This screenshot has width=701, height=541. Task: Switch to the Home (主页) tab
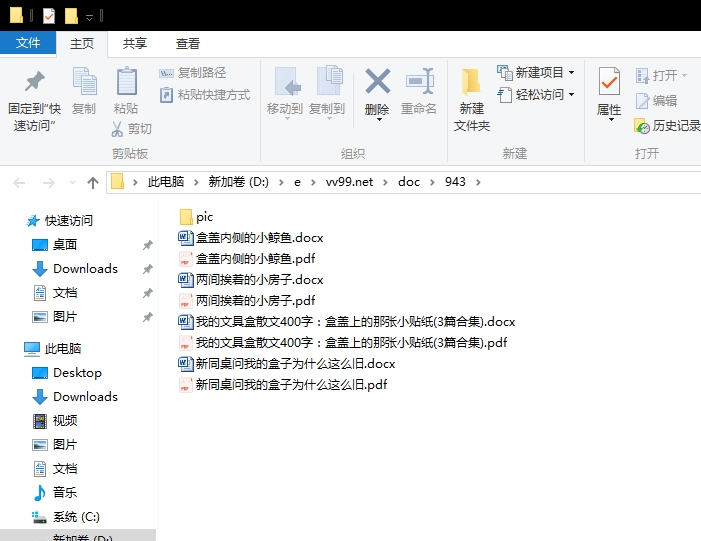click(82, 43)
